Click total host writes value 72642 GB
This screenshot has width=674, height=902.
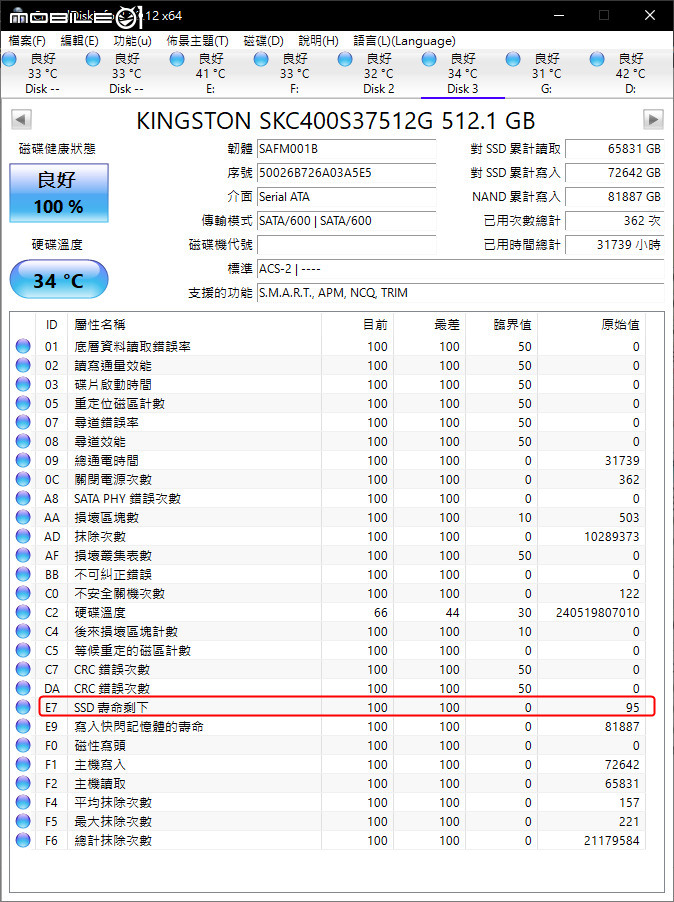[615, 173]
